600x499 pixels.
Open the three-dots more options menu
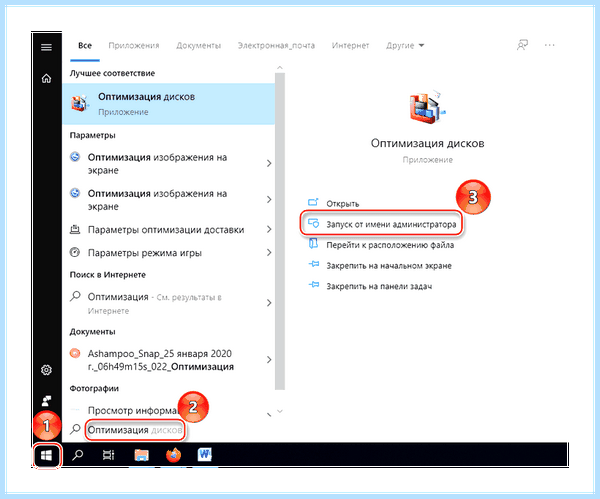click(549, 45)
